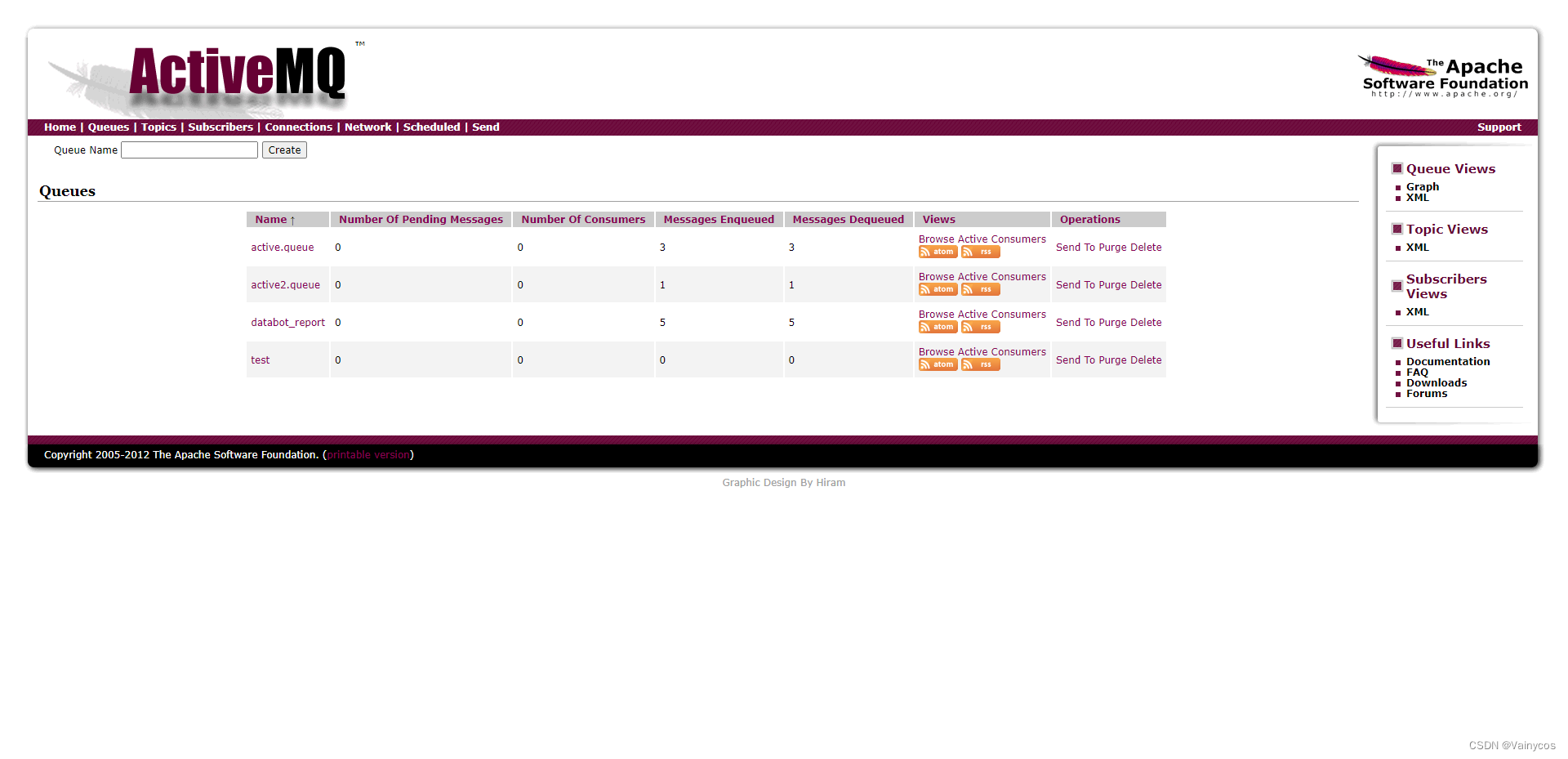The width and height of the screenshot is (1568, 759).
Task: Delete the test queue
Action: (x=1146, y=360)
